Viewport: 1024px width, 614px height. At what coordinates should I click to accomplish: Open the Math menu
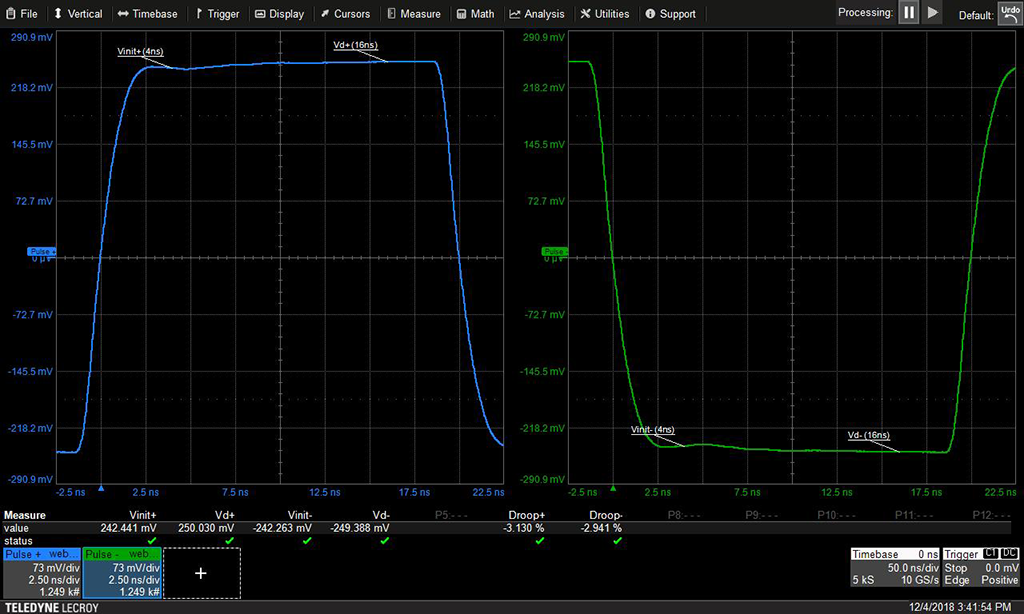coord(475,14)
